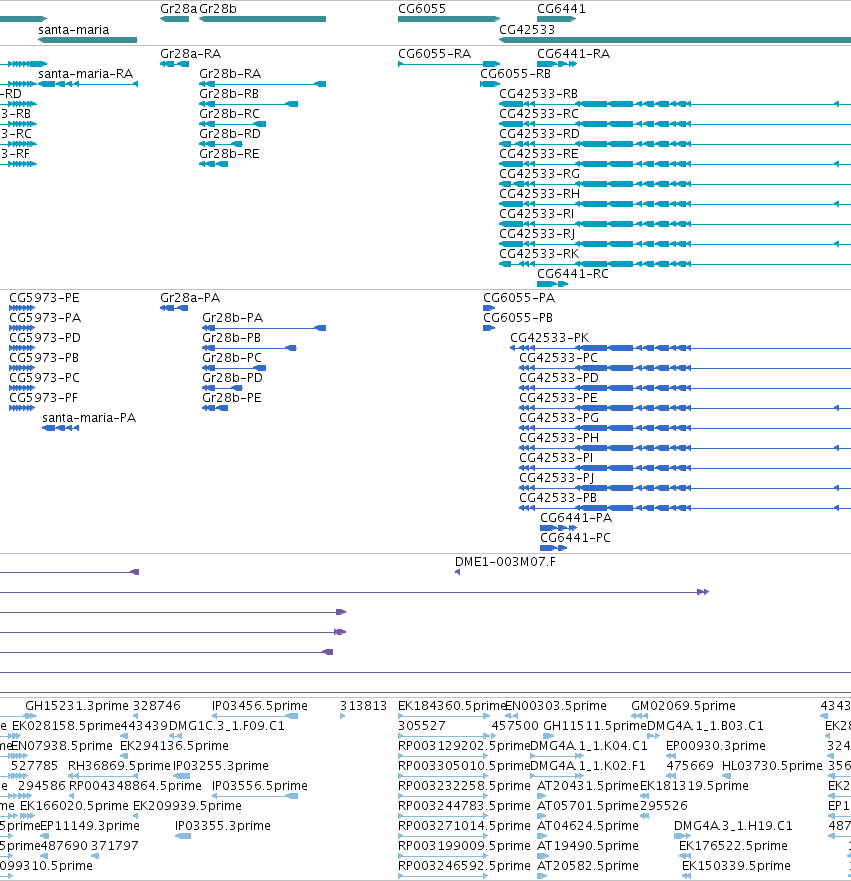The height and width of the screenshot is (881, 851).
Task: Select transcript CG6055-RB
Action: click(x=515, y=74)
